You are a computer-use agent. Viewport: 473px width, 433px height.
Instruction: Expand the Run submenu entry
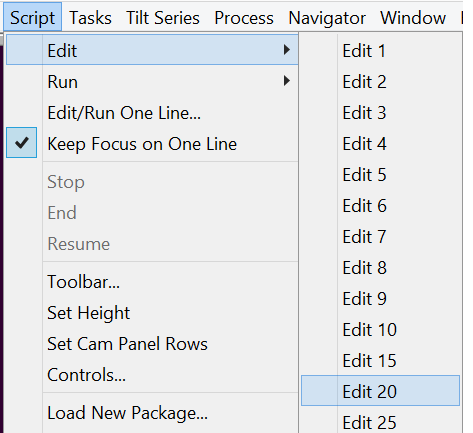pyautogui.click(x=152, y=81)
